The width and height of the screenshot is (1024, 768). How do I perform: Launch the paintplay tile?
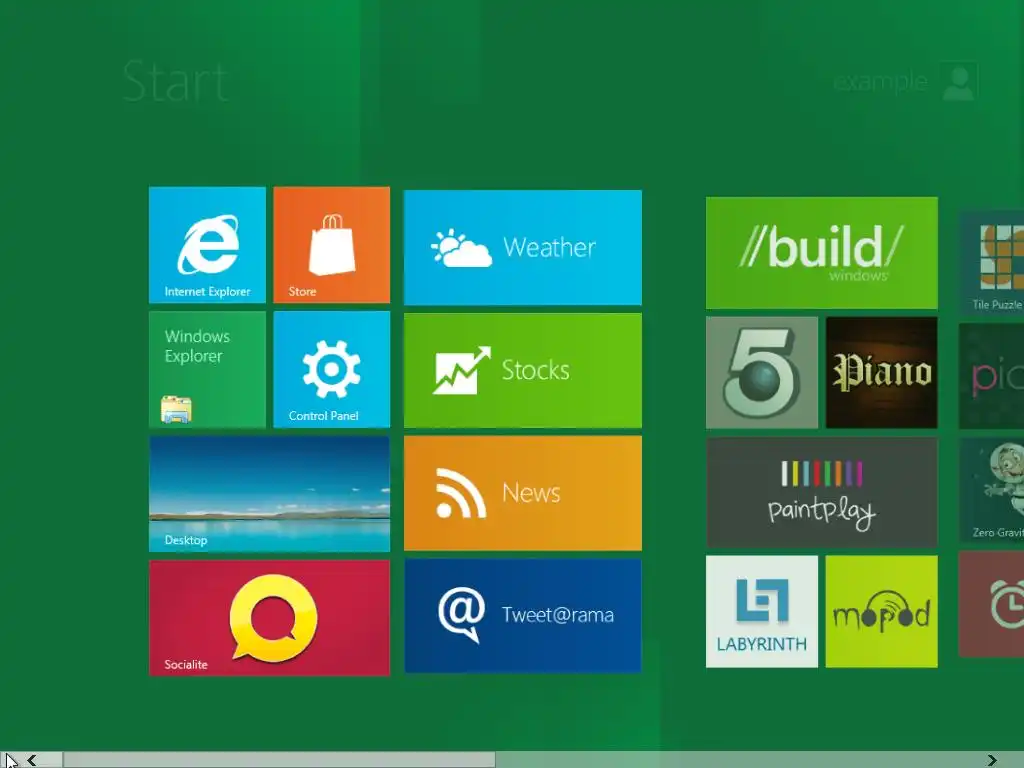(x=822, y=492)
